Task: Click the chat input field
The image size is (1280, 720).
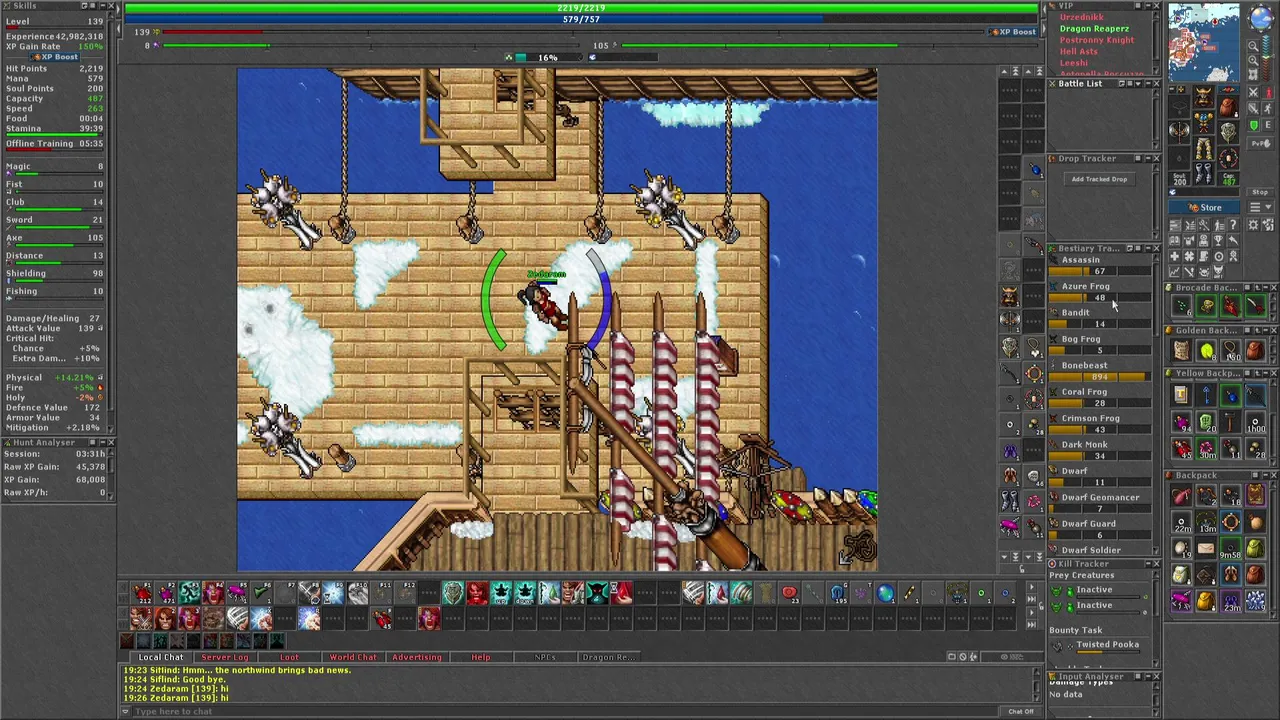Action: tap(565, 711)
